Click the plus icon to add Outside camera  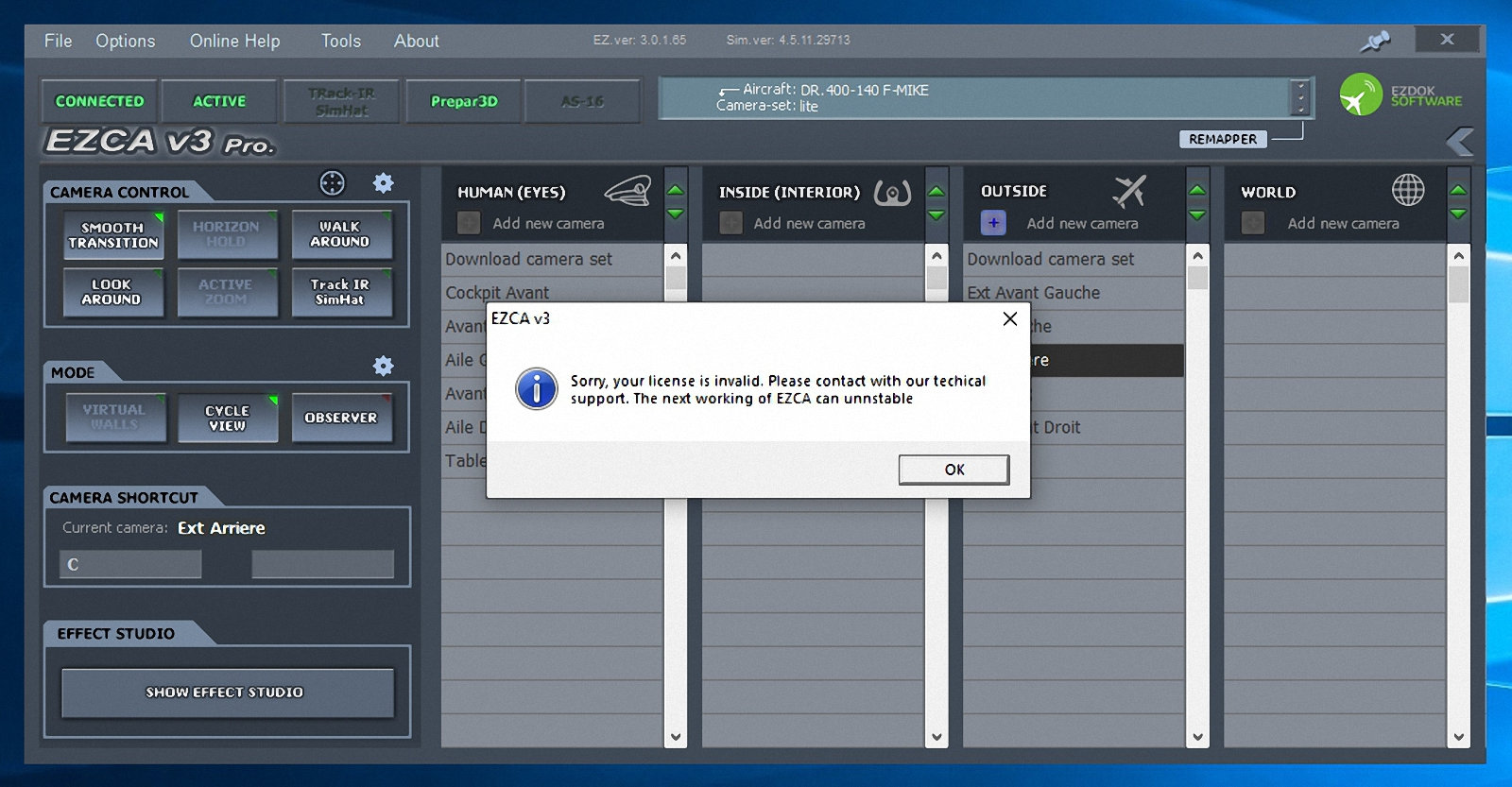[993, 223]
